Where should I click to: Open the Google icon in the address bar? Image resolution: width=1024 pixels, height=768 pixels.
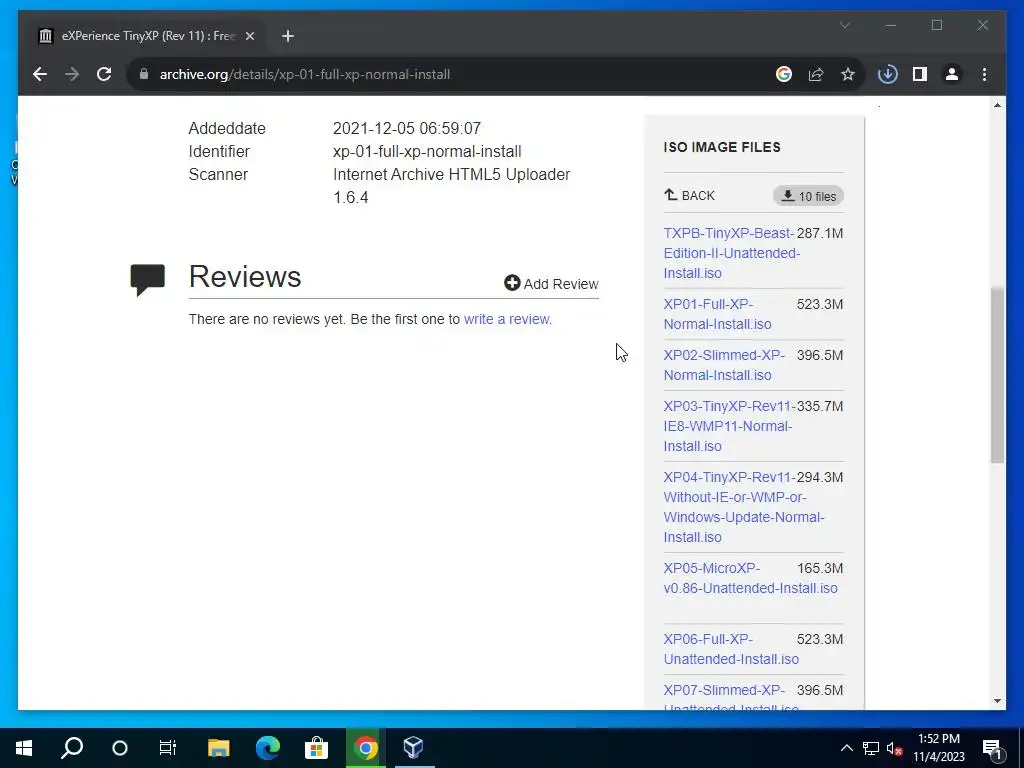coord(784,74)
